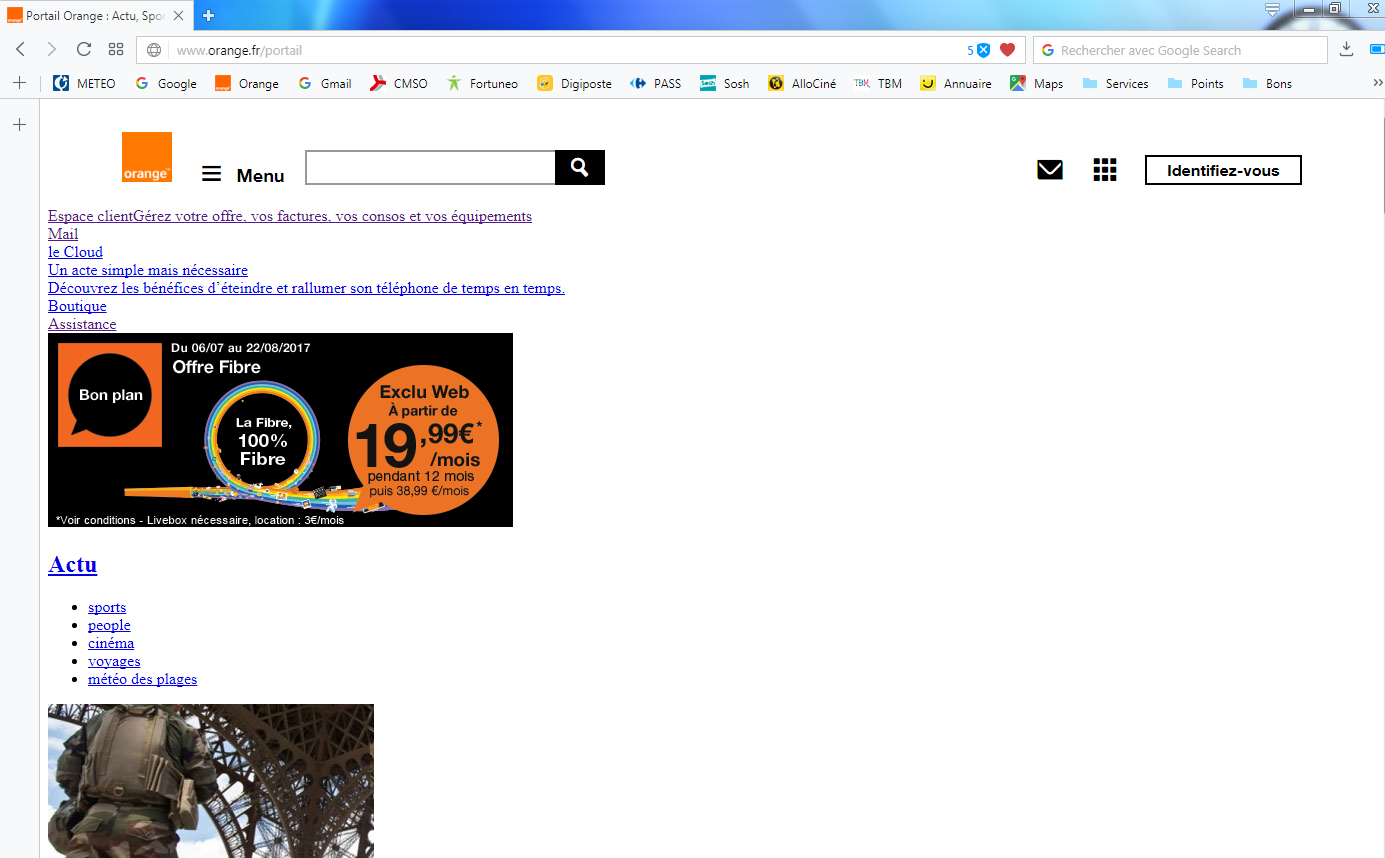Select the Portail Orange tab
Image resolution: width=1385 pixels, height=858 pixels.
click(x=95, y=16)
